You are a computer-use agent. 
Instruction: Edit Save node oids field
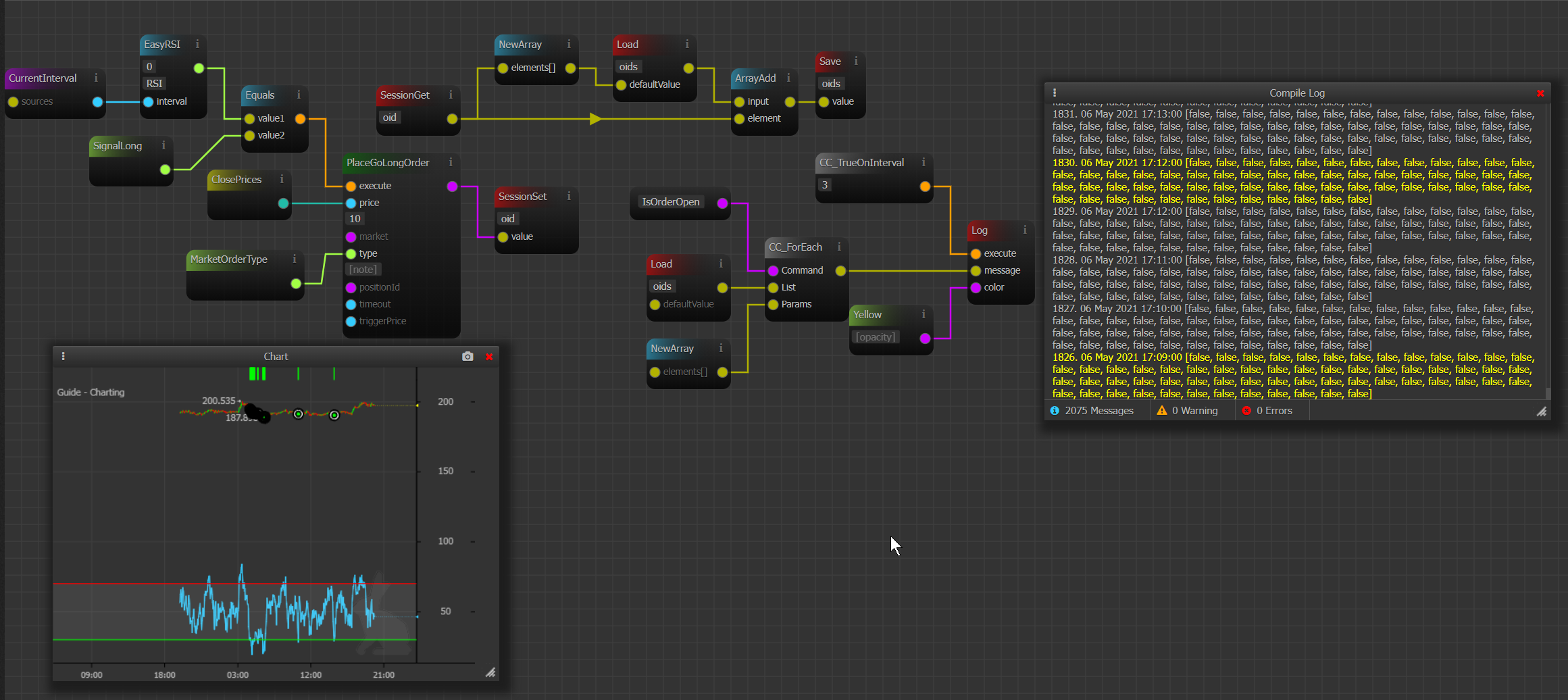[x=831, y=83]
